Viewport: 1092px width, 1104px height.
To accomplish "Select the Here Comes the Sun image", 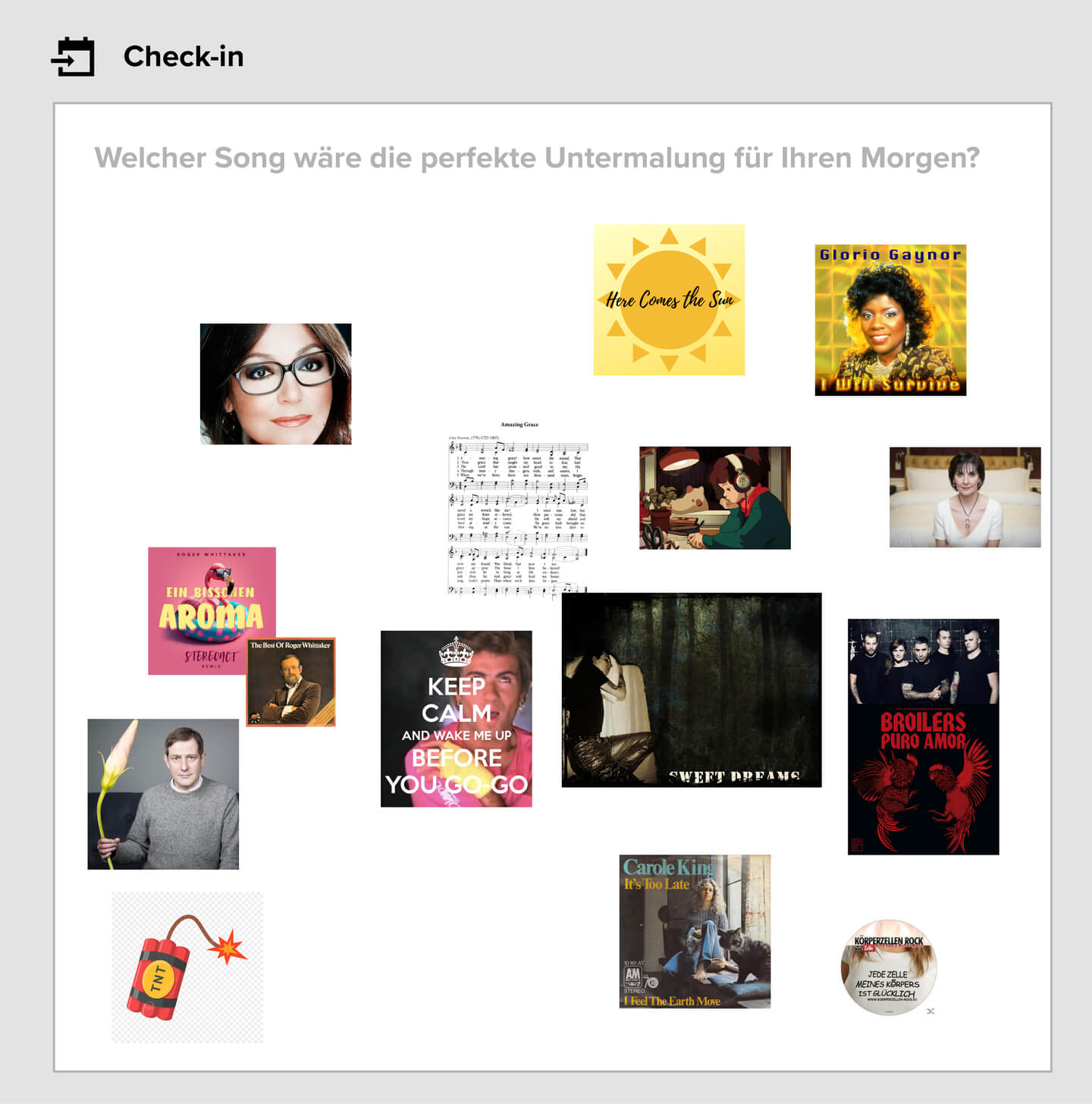I will pos(669,300).
